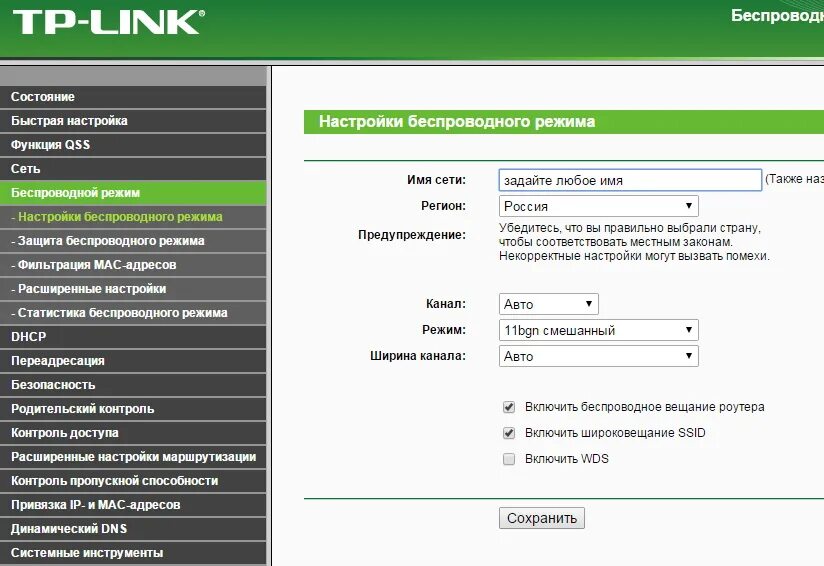This screenshot has height=566, width=824.
Task: Go to Привязка IP- и MAC-адресов
Action: 133,505
